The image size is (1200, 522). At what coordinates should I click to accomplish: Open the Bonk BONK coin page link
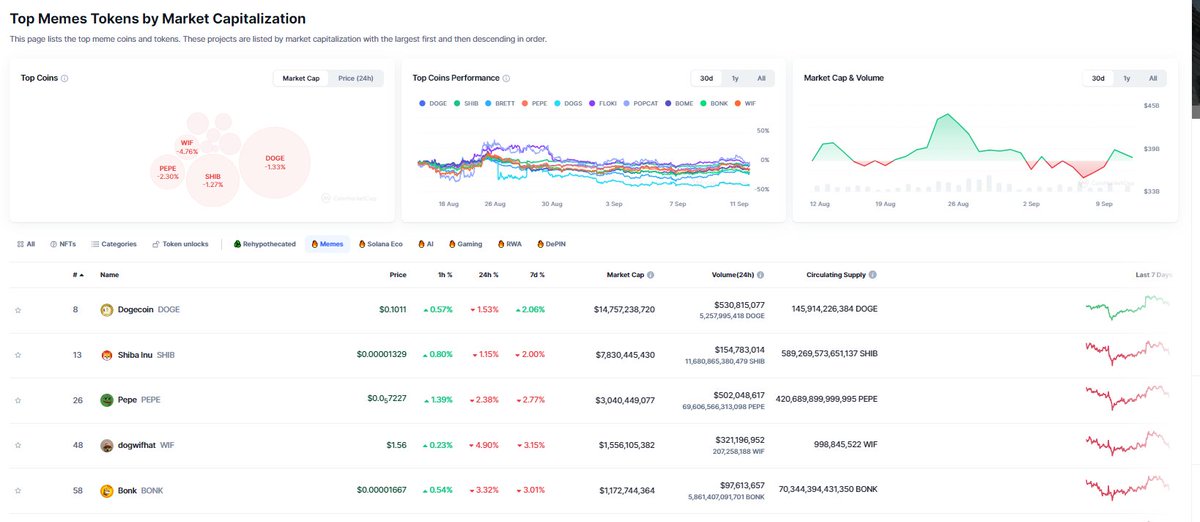[x=133, y=491]
